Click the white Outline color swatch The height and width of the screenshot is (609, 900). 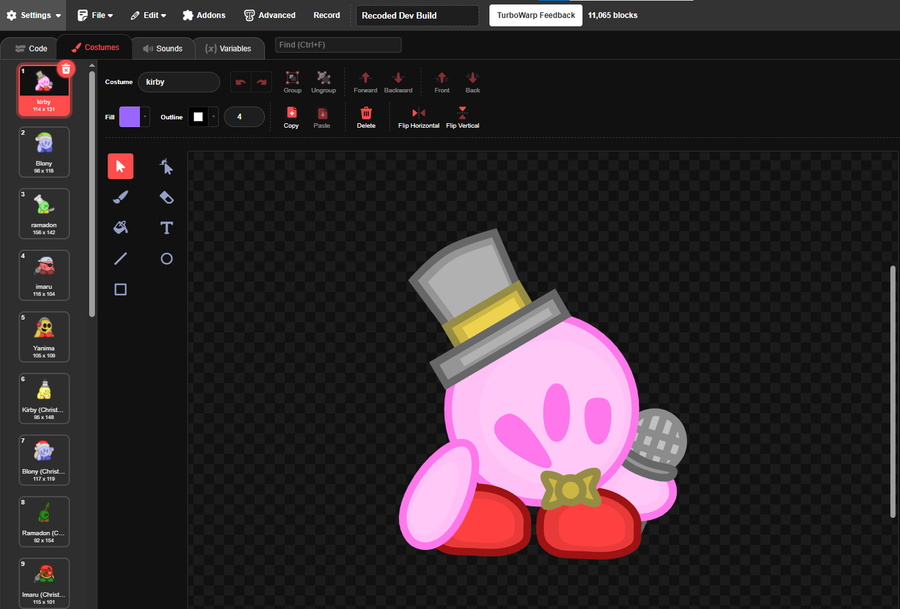coord(198,117)
